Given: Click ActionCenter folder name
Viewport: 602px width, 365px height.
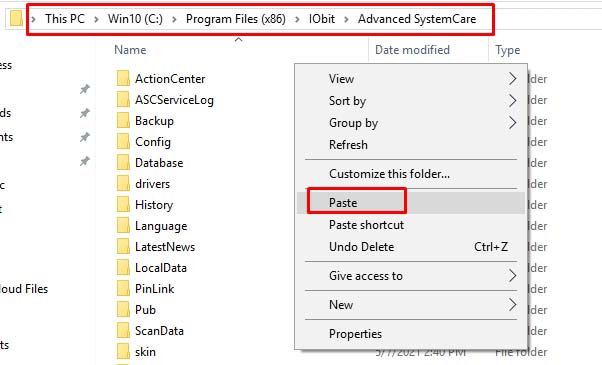Looking at the screenshot, I should pyautogui.click(x=170, y=79).
